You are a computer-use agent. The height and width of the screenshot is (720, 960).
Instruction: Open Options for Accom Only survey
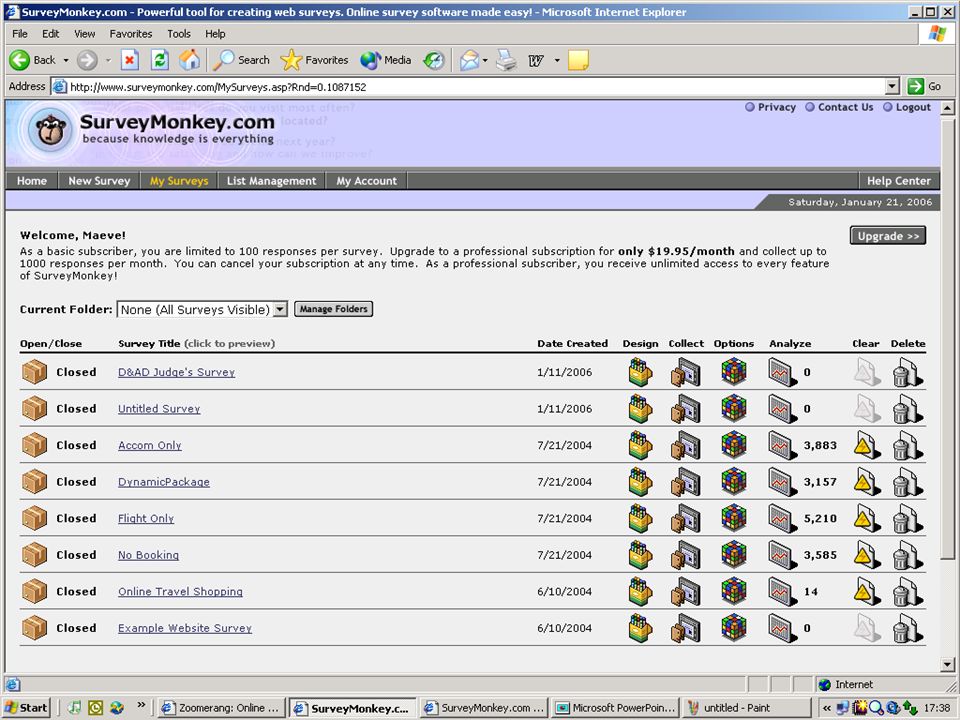(733, 445)
